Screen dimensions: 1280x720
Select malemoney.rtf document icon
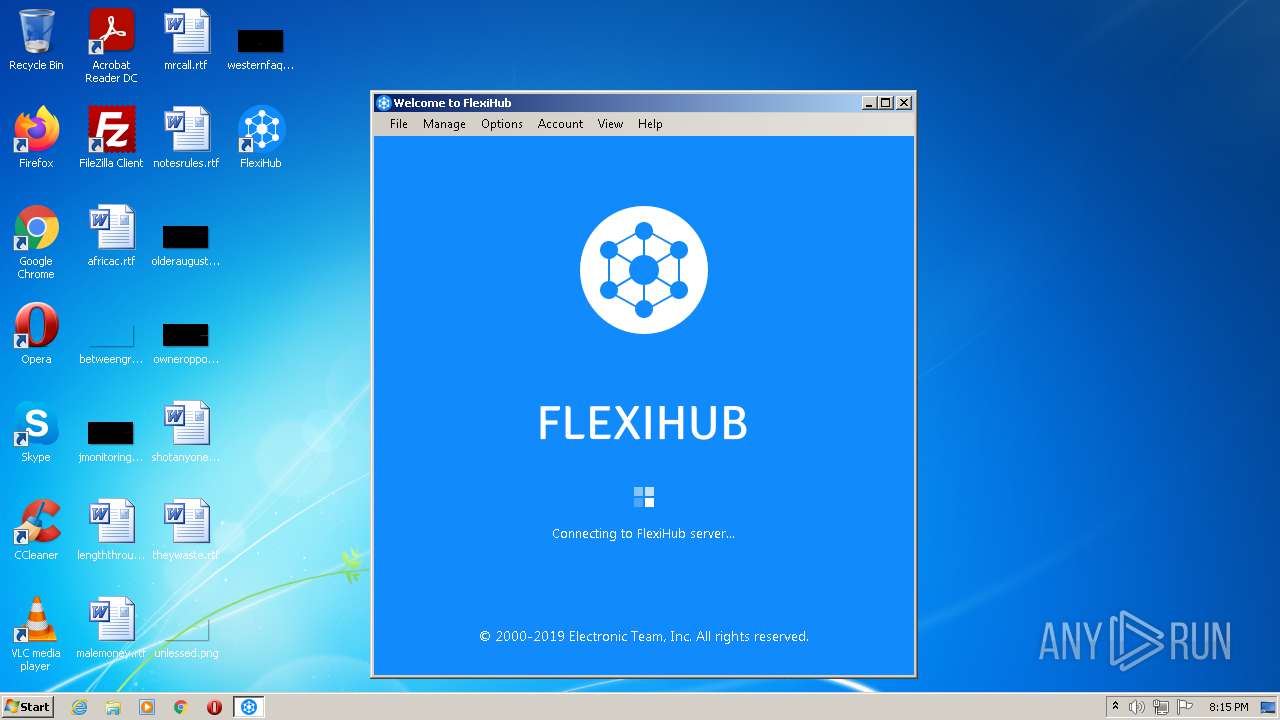click(111, 628)
